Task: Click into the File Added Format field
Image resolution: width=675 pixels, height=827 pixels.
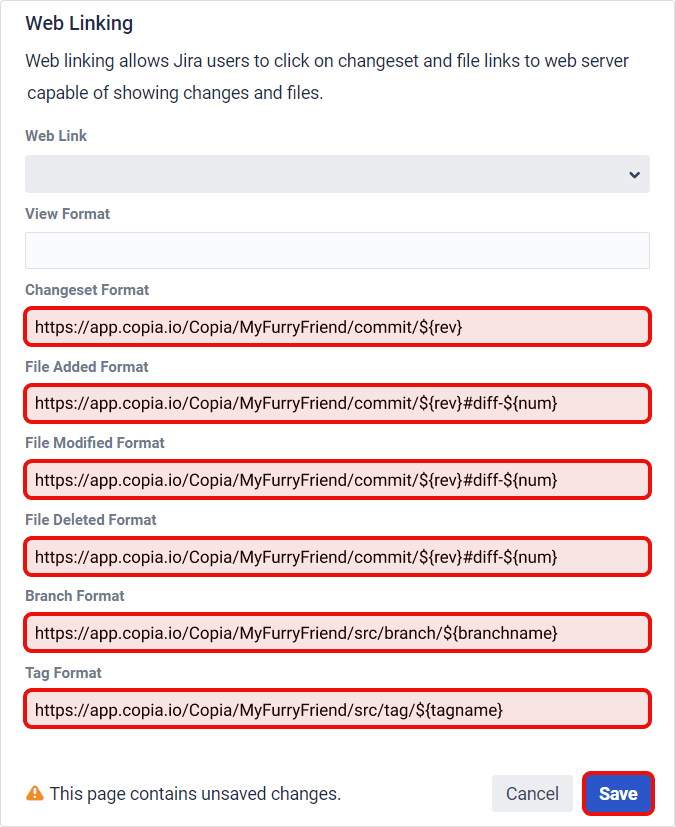Action: tap(338, 403)
